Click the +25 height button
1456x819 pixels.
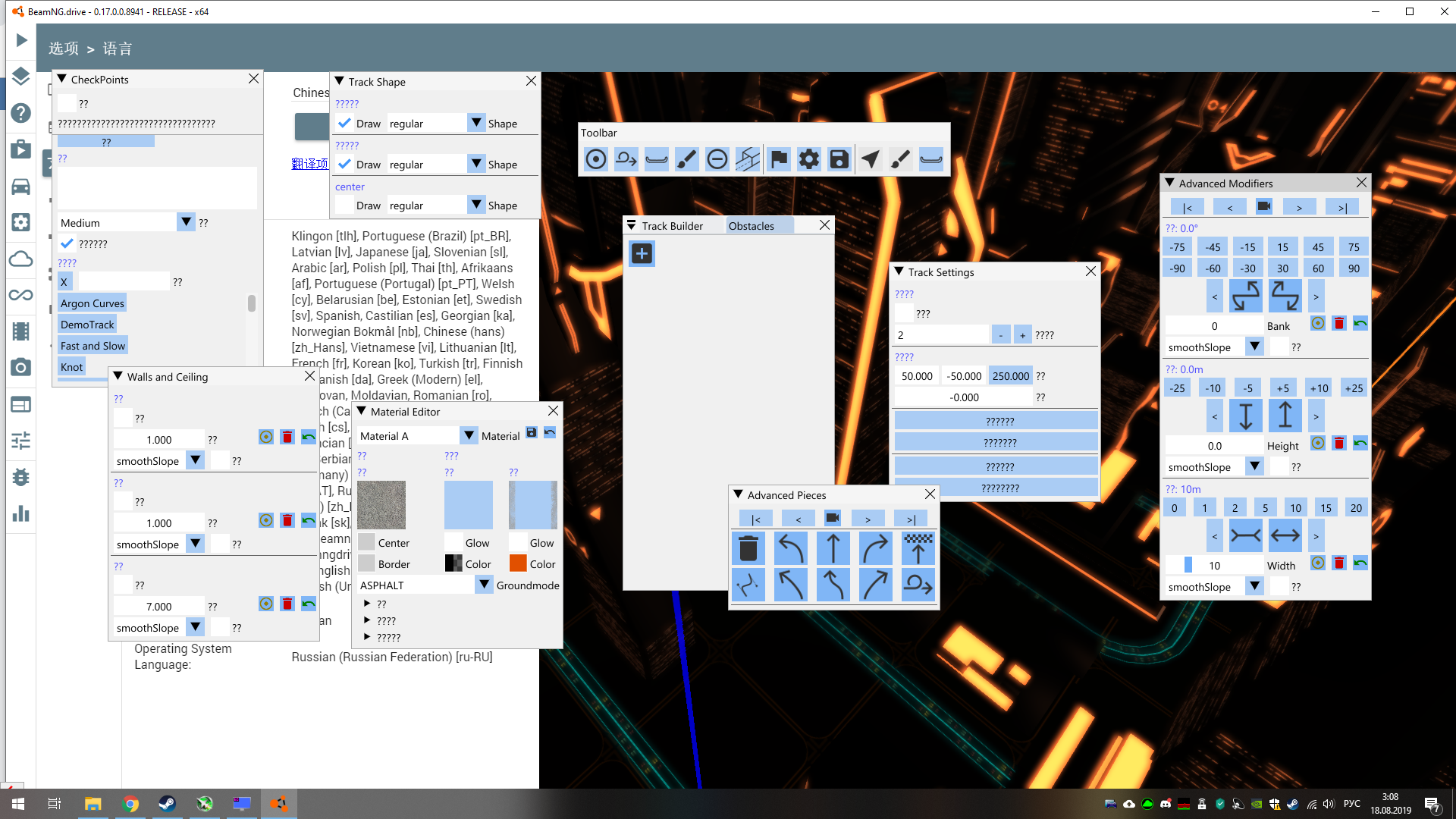click(x=1354, y=388)
